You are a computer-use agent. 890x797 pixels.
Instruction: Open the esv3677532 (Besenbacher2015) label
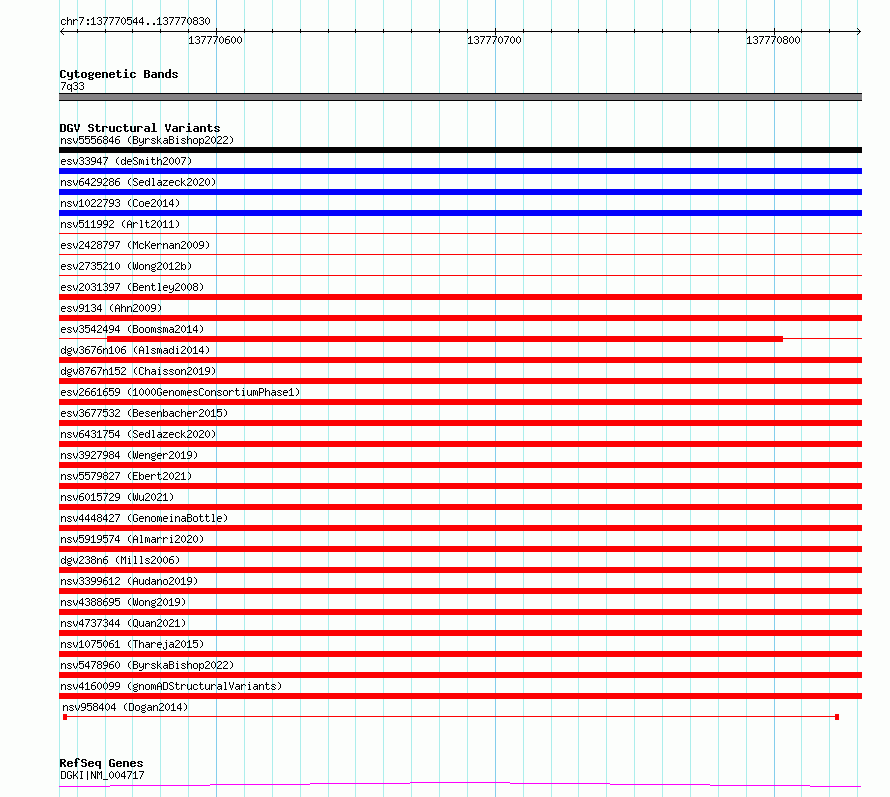coord(144,413)
